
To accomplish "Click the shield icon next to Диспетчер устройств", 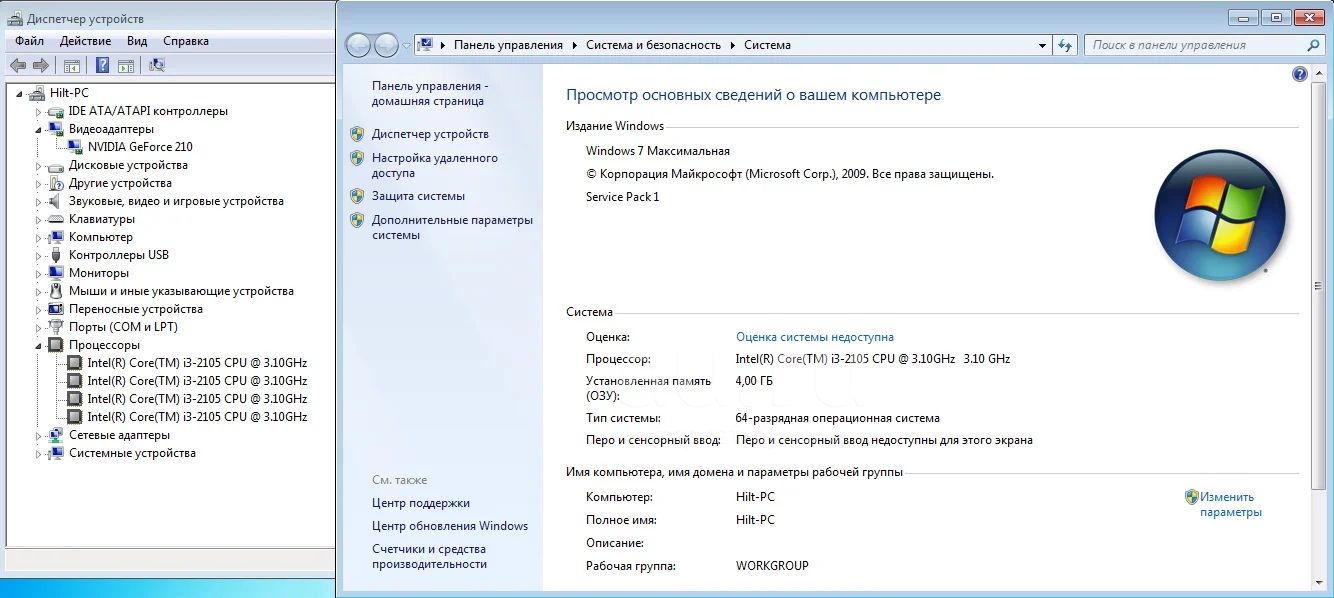I will (357, 134).
